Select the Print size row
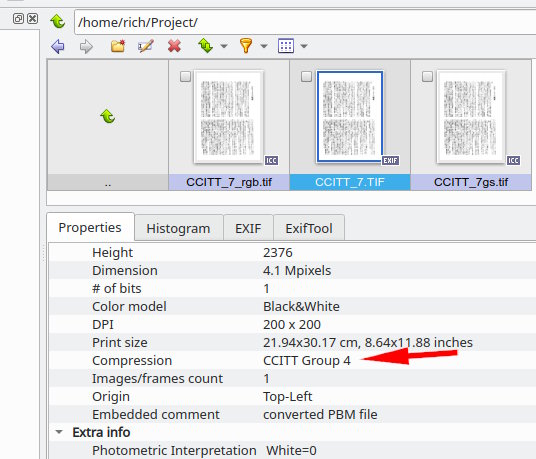The image size is (536, 459). pos(293,342)
